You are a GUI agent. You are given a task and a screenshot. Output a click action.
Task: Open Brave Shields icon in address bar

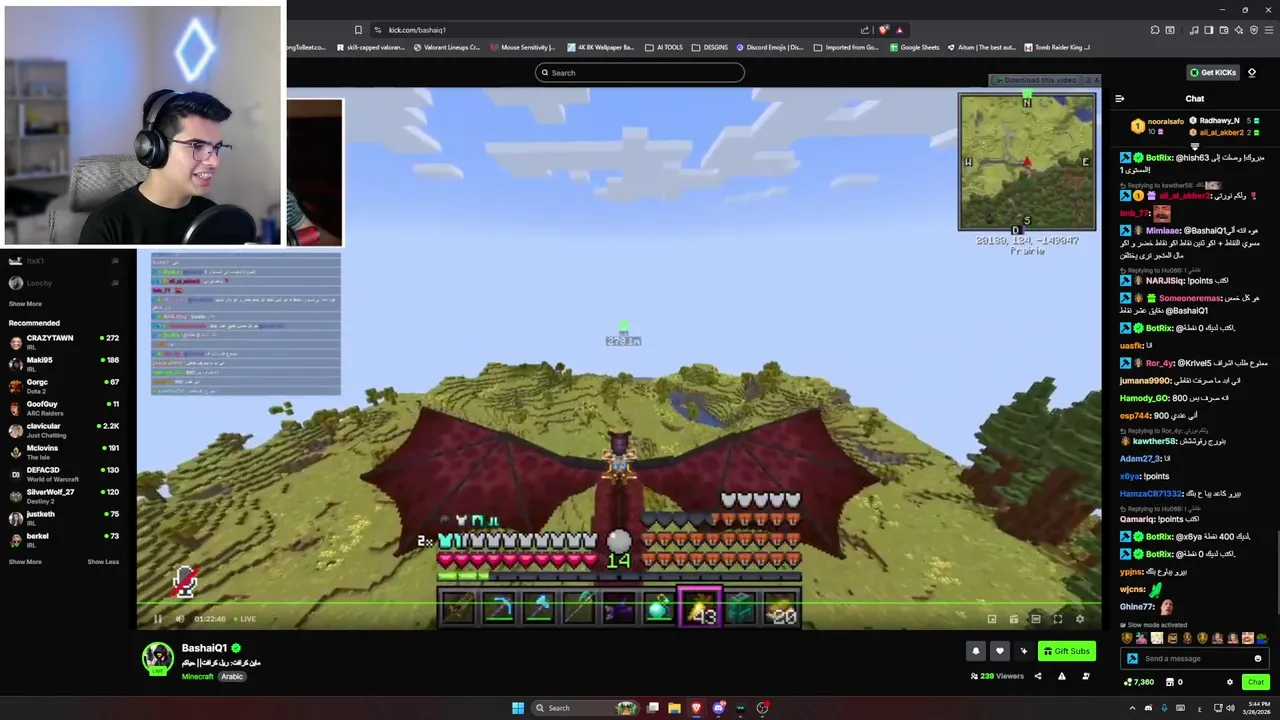tap(883, 30)
